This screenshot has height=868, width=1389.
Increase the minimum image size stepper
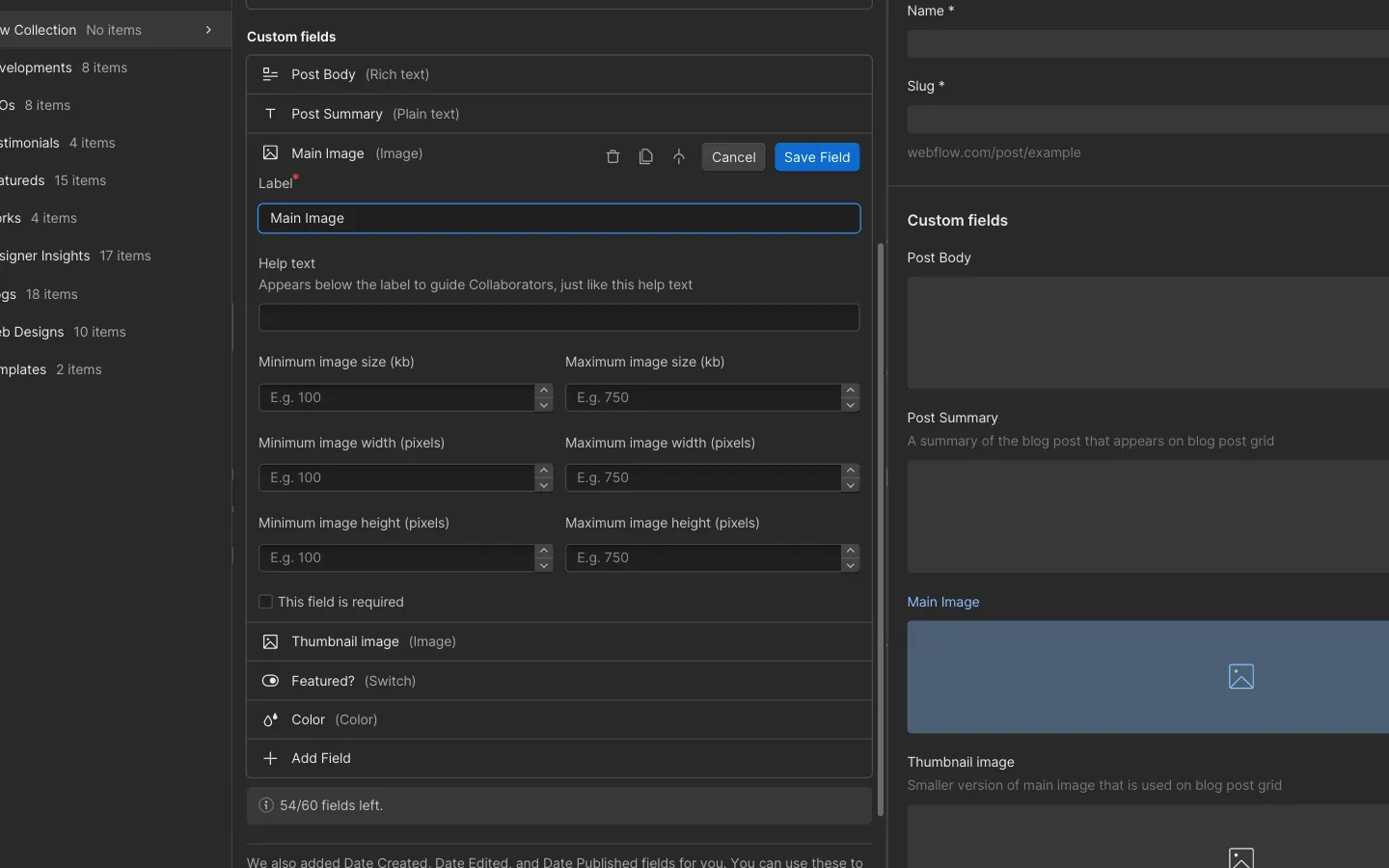[544, 391]
